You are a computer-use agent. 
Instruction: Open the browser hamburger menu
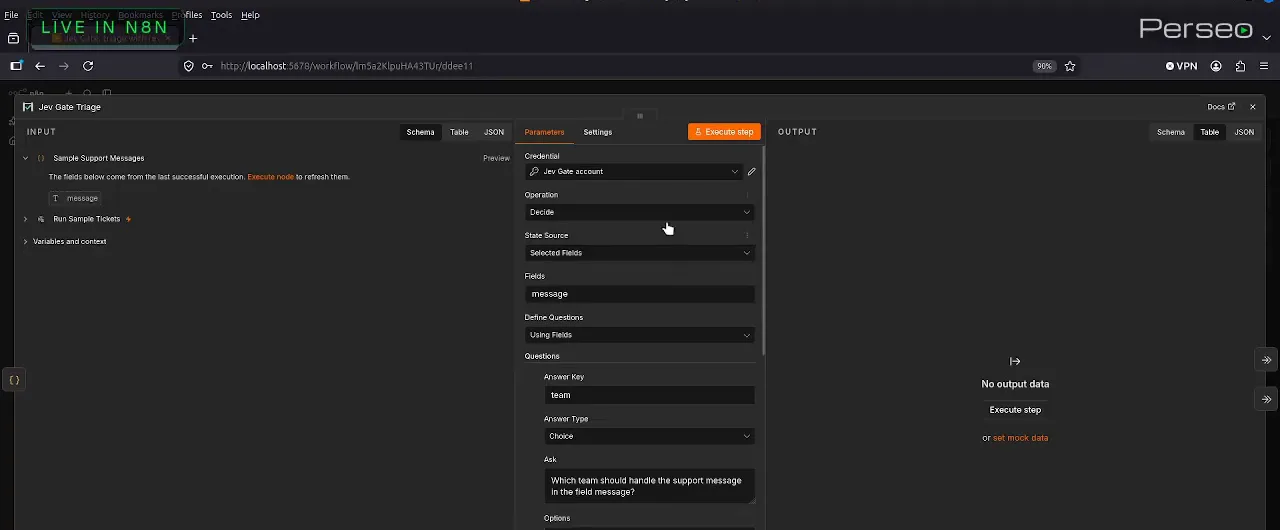(1264, 66)
